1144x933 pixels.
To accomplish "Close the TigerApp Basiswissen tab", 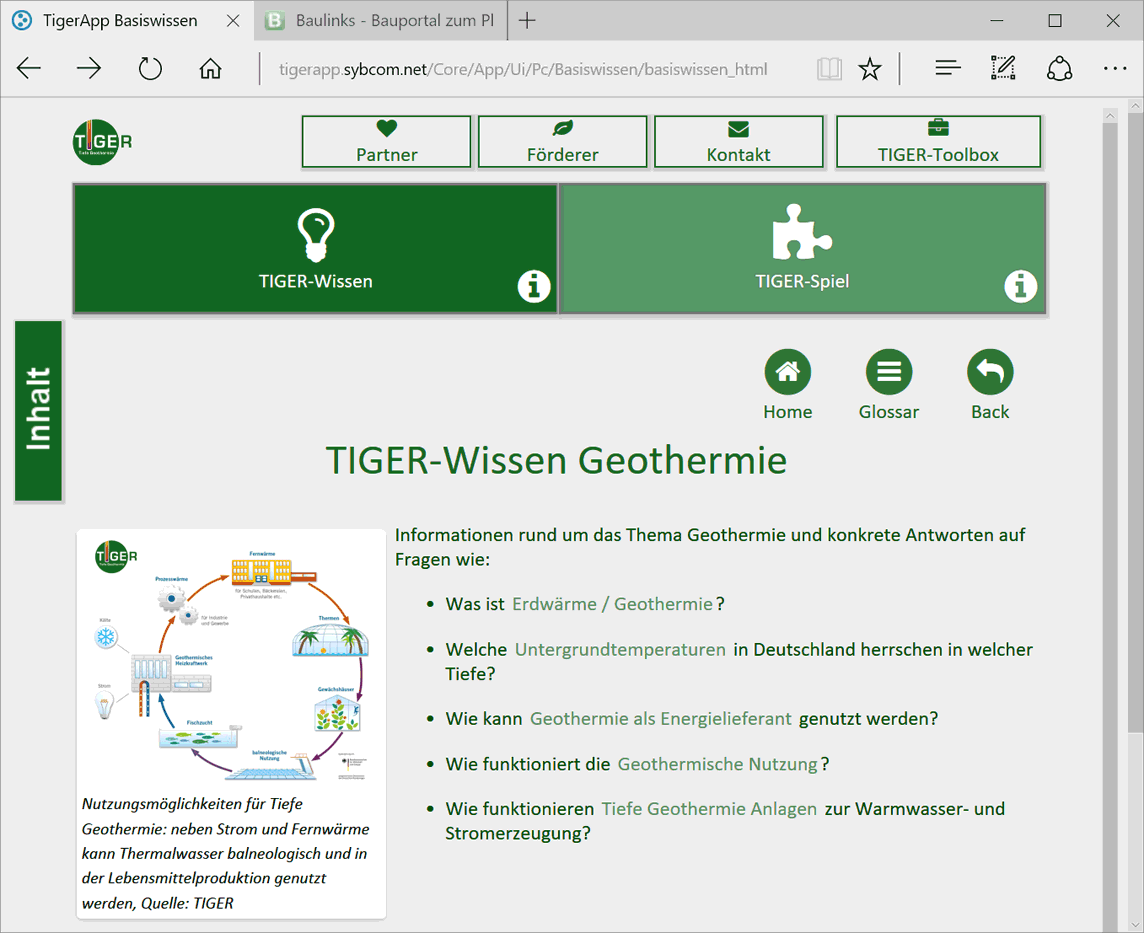I will point(233,20).
